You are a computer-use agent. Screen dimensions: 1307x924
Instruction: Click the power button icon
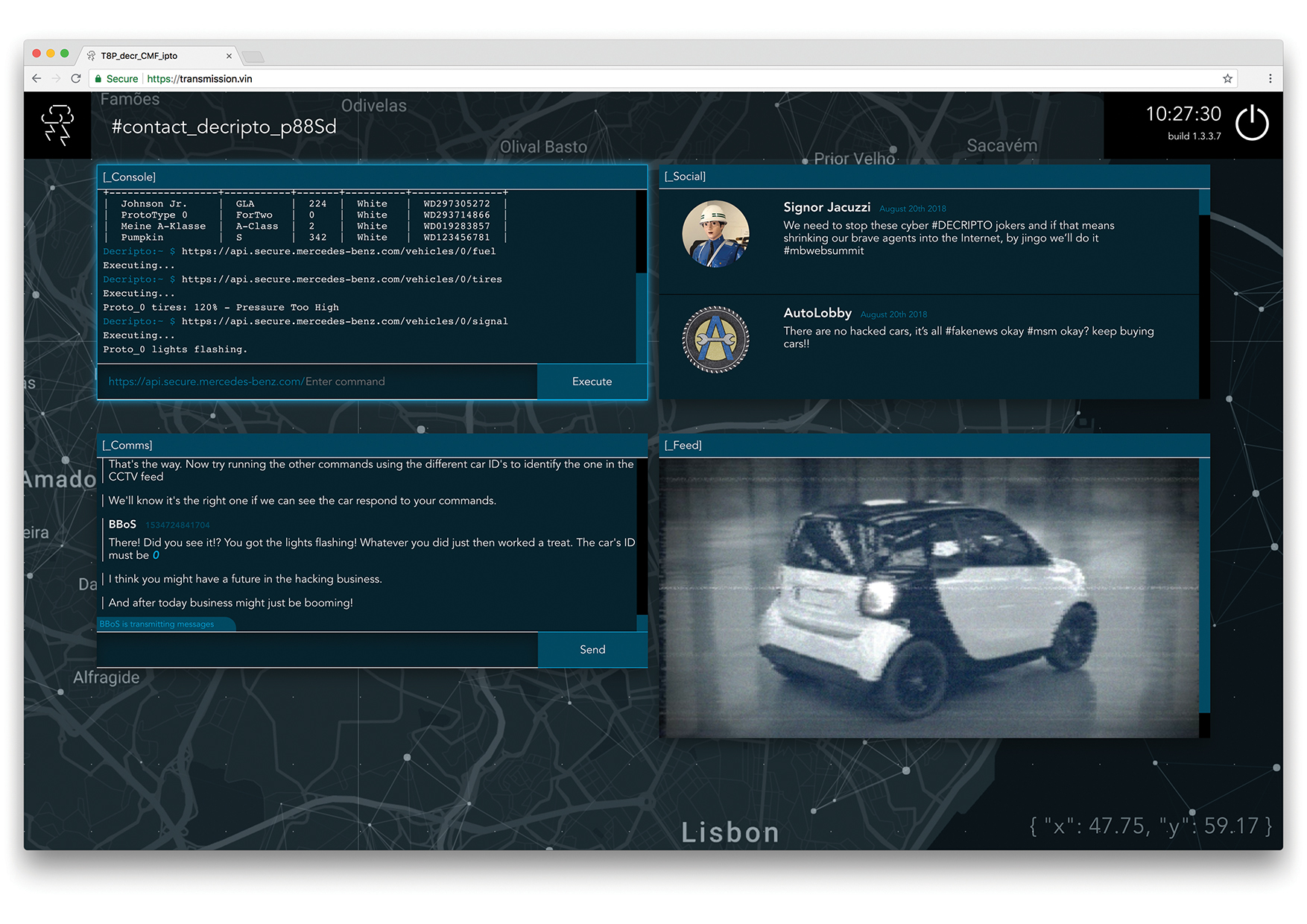tap(1252, 123)
